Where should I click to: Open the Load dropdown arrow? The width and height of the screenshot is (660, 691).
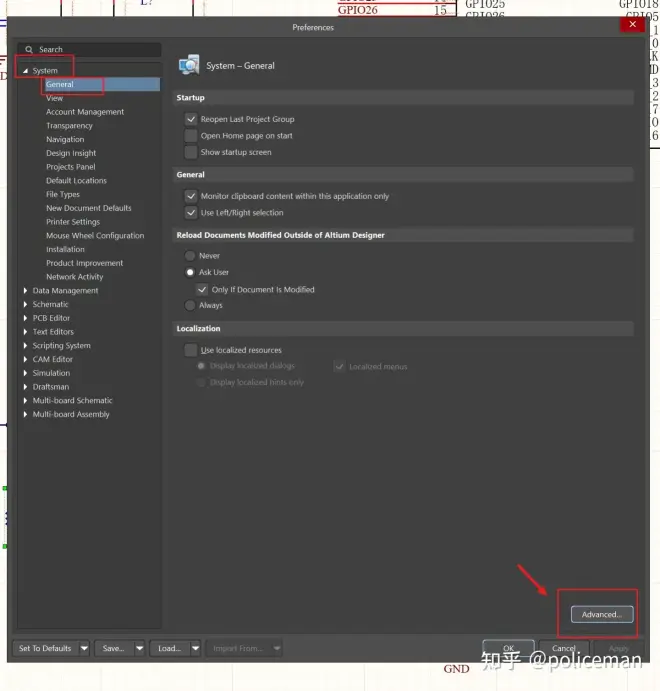tap(195, 648)
